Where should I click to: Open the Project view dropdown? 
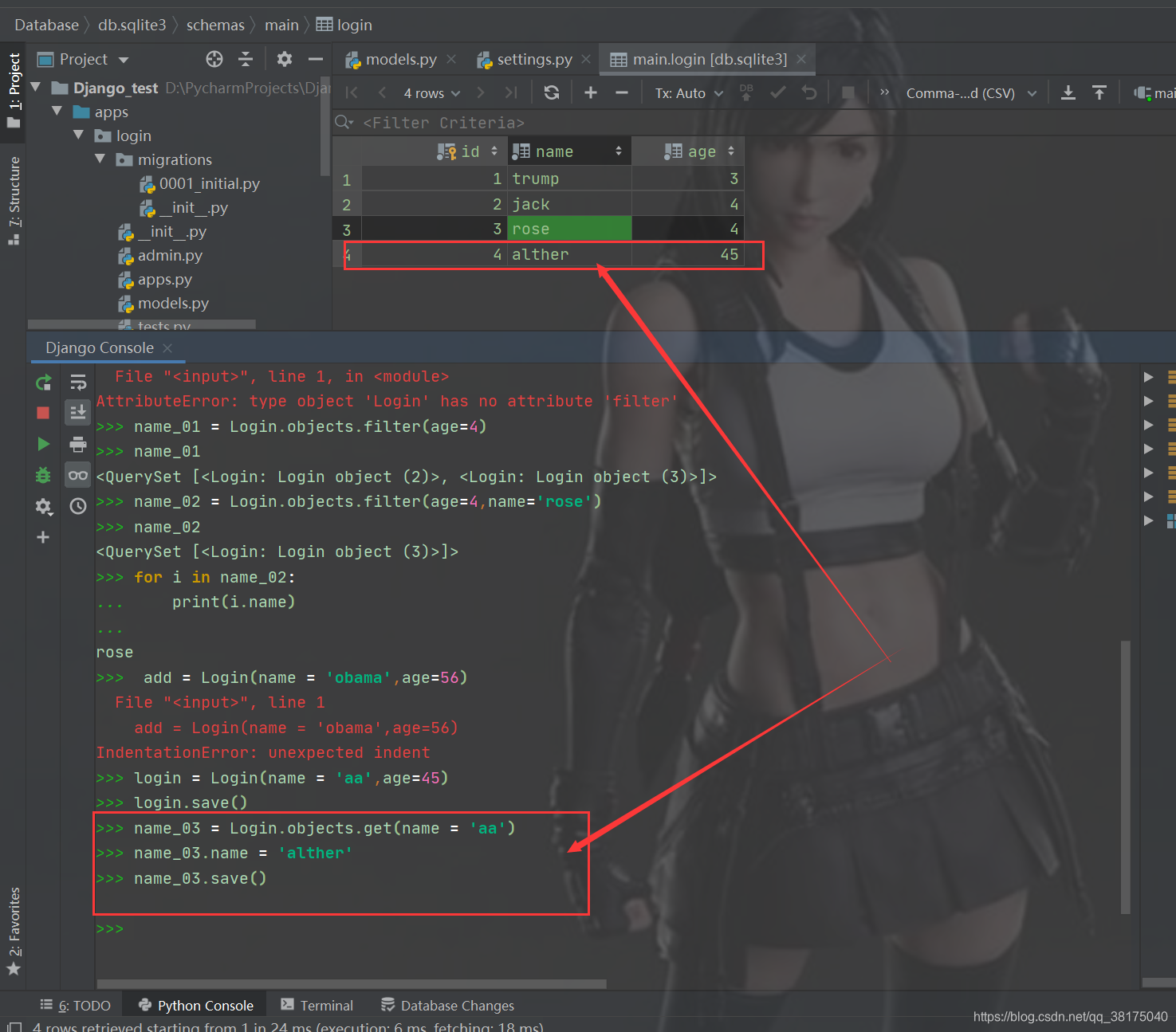[x=124, y=60]
